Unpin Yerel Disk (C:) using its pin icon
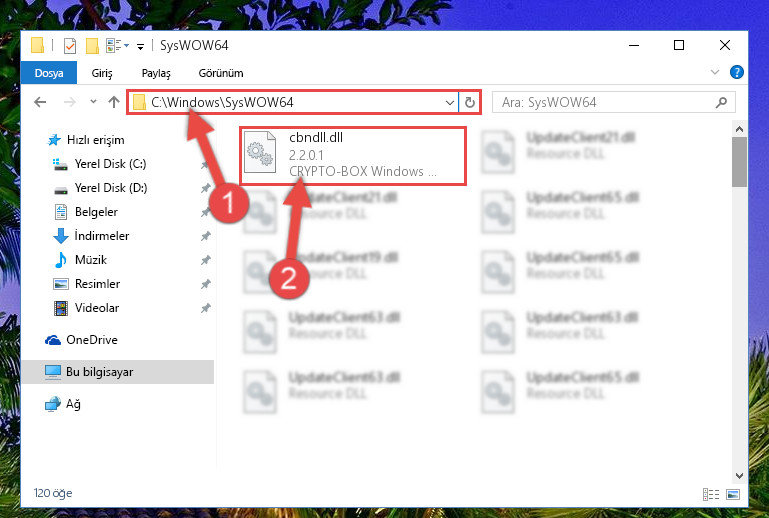Image resolution: width=769 pixels, height=518 pixels. point(205,164)
